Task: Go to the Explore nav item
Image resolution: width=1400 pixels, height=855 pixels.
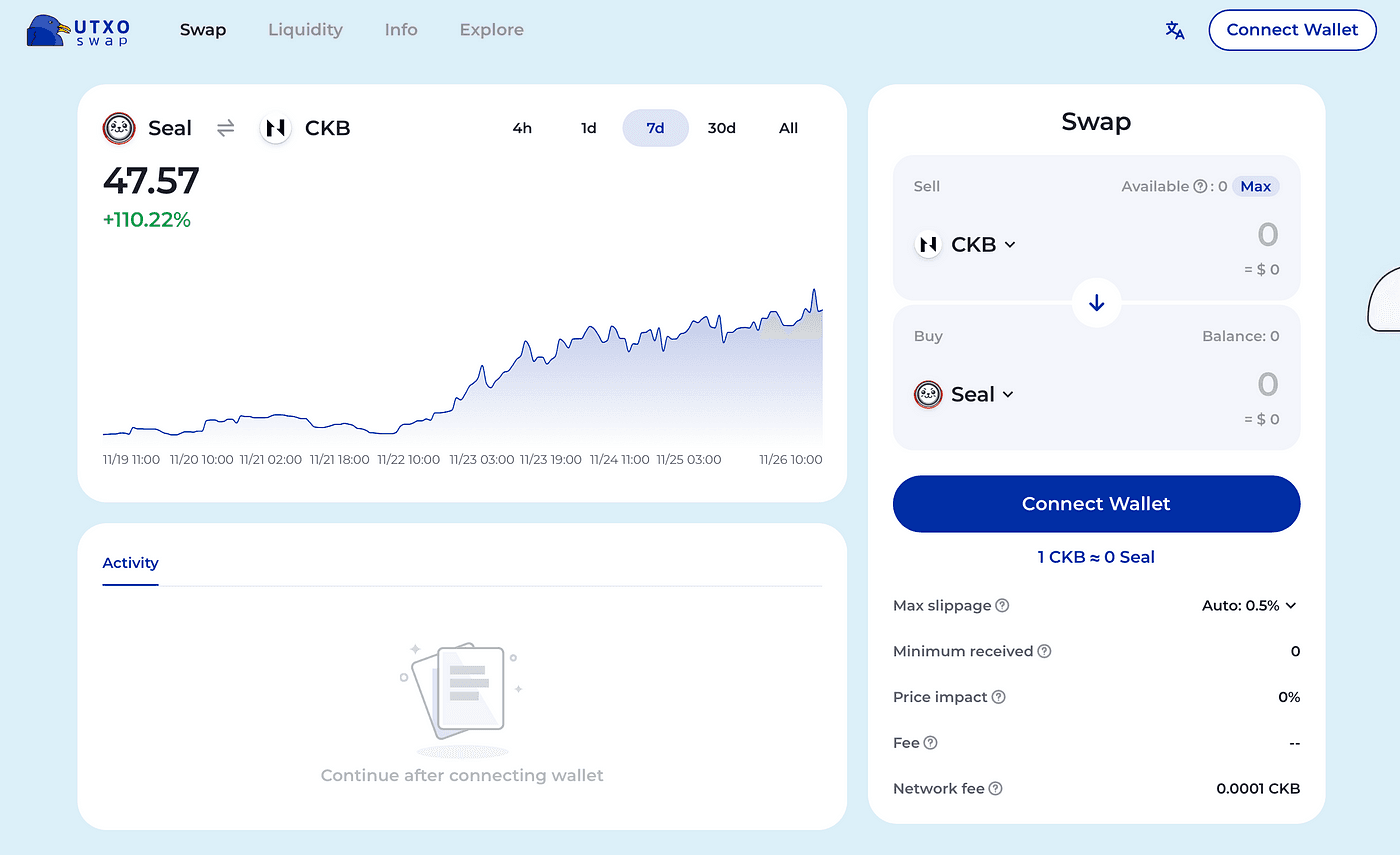Action: point(491,30)
